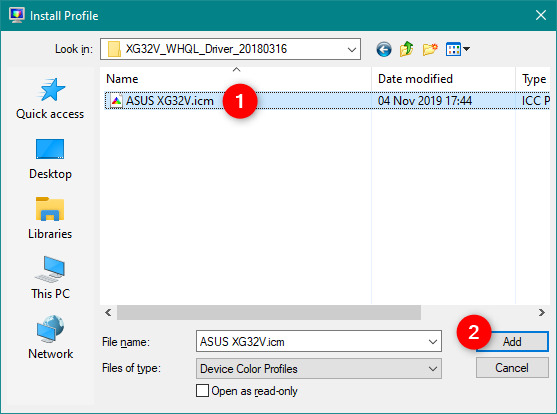
Task: Open This PC location
Action: click(50, 278)
